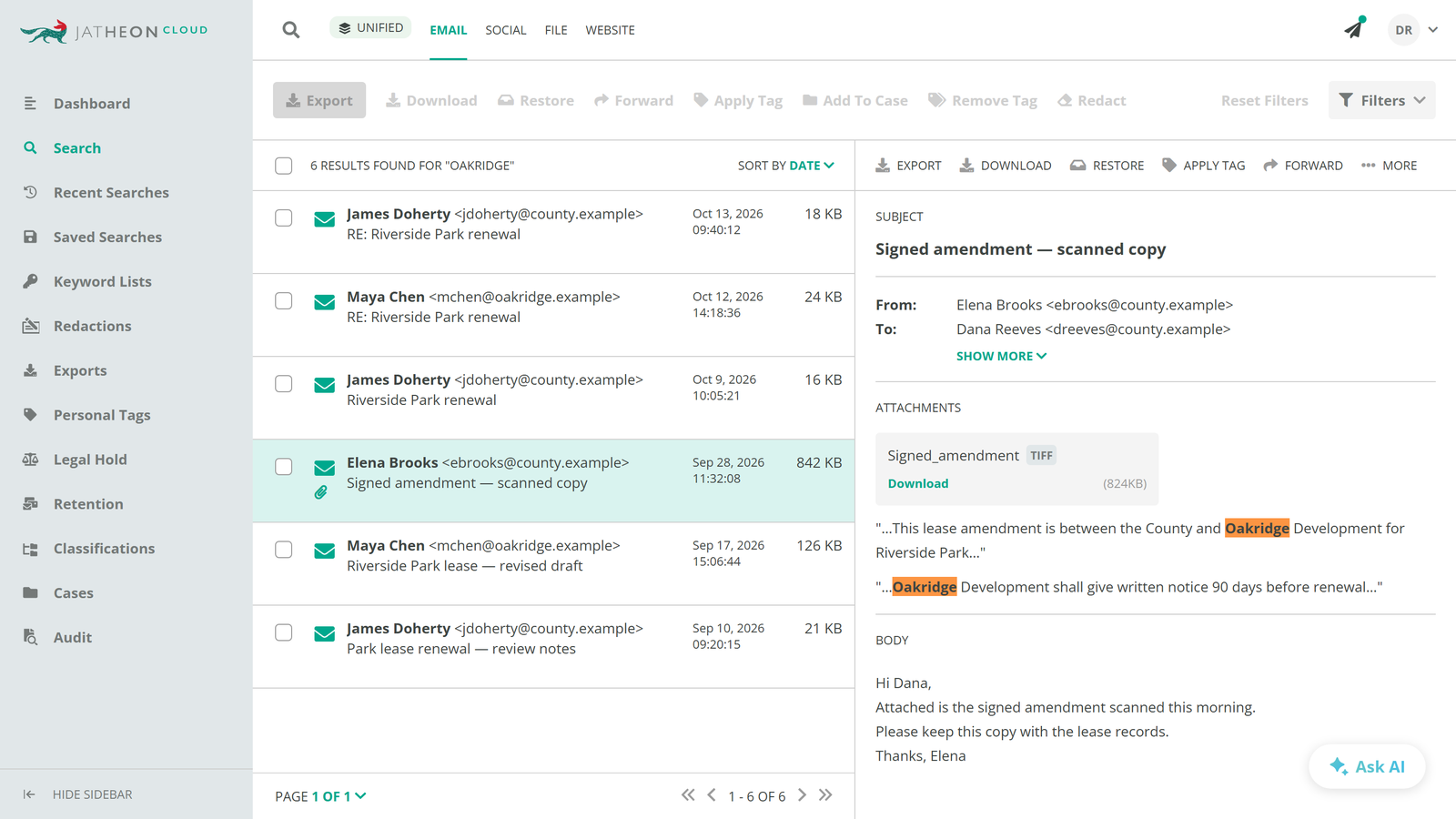Viewport: 1456px width, 819px height.
Task: Check the Sep 17 Maya Chen revised draft email
Action: pyautogui.click(x=284, y=550)
